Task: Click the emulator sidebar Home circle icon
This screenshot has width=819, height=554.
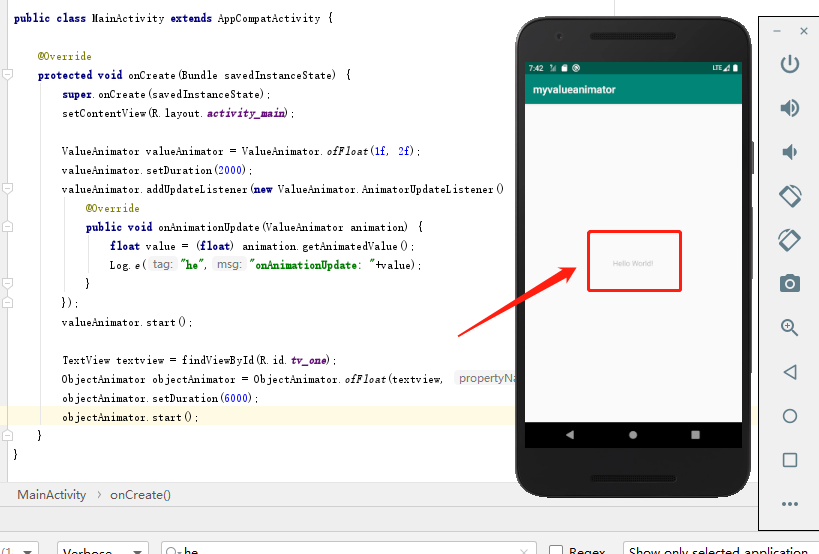Action: tap(789, 416)
